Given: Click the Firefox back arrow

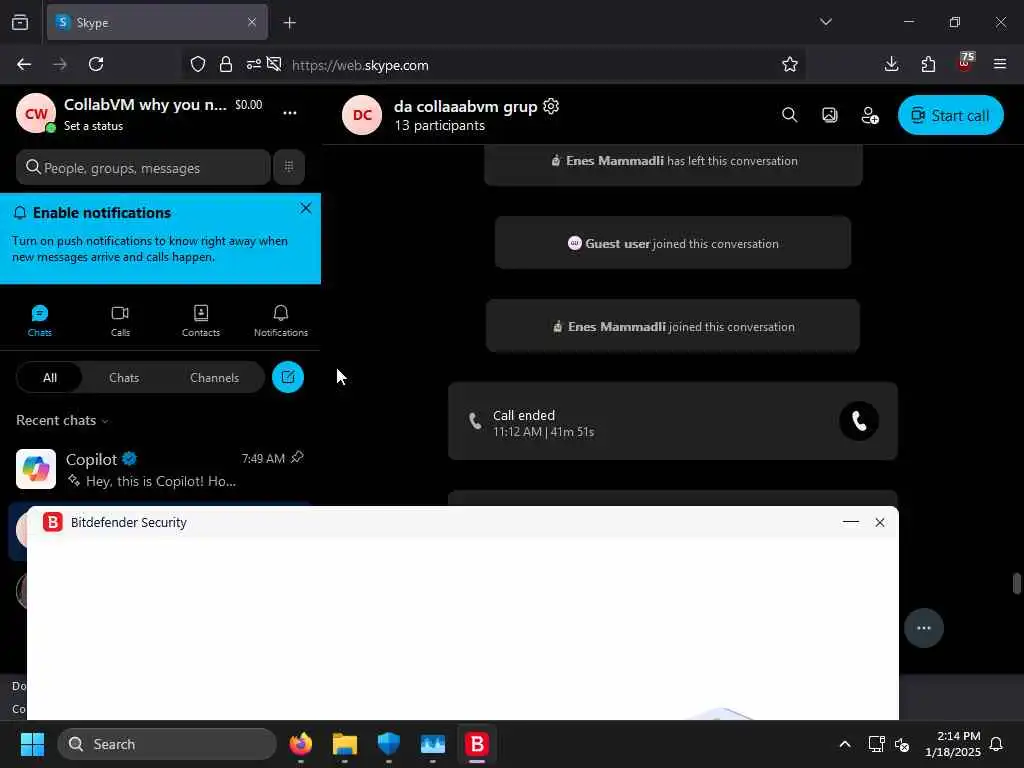Looking at the screenshot, I should click(24, 64).
